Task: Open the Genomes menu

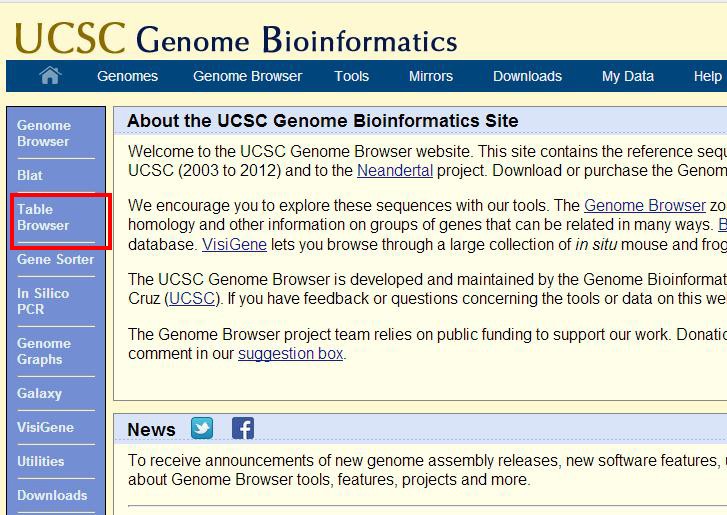Action: (128, 76)
